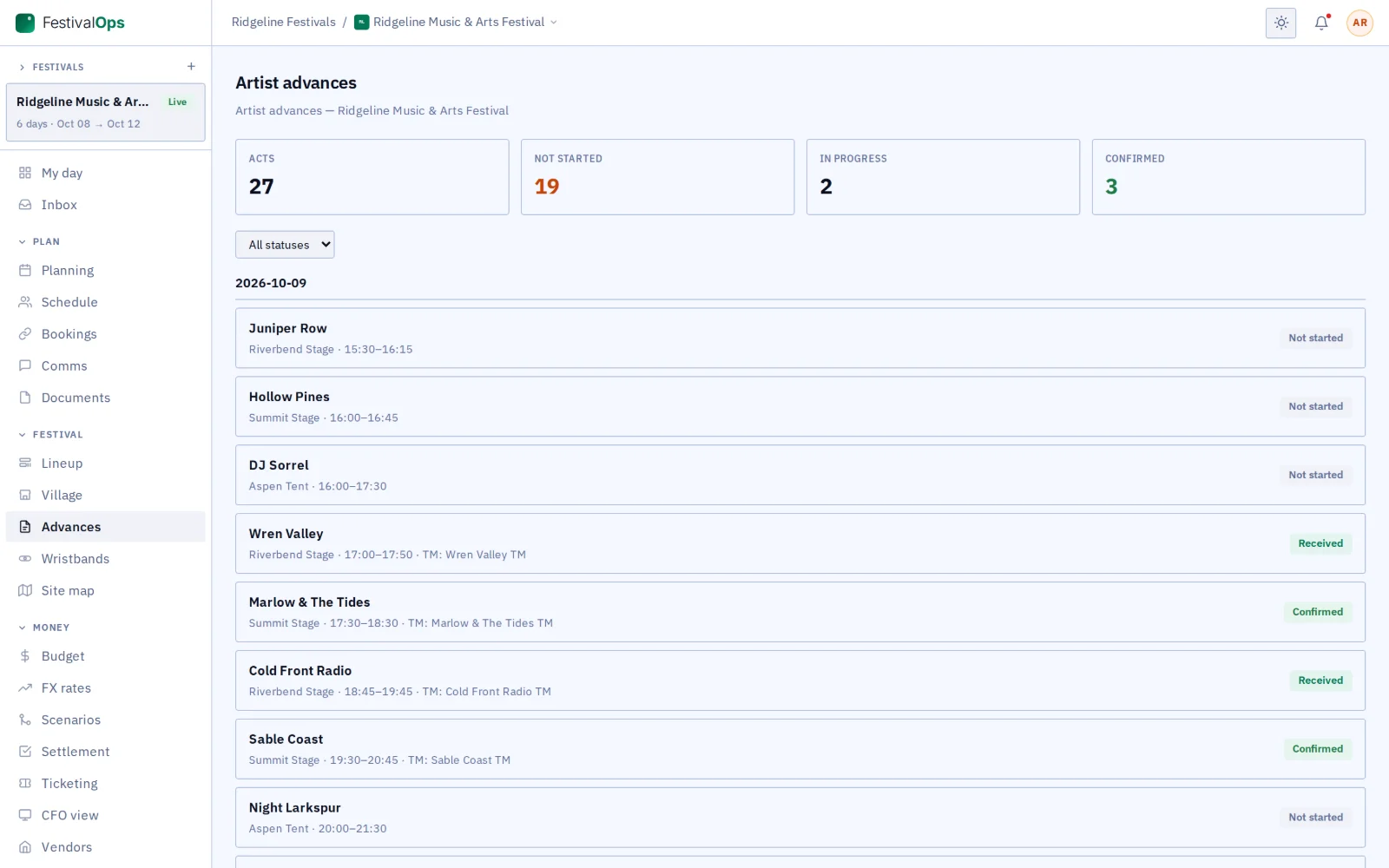The height and width of the screenshot is (868, 1389).
Task: Click the Wristbands icon in sidebar
Action: click(25, 558)
